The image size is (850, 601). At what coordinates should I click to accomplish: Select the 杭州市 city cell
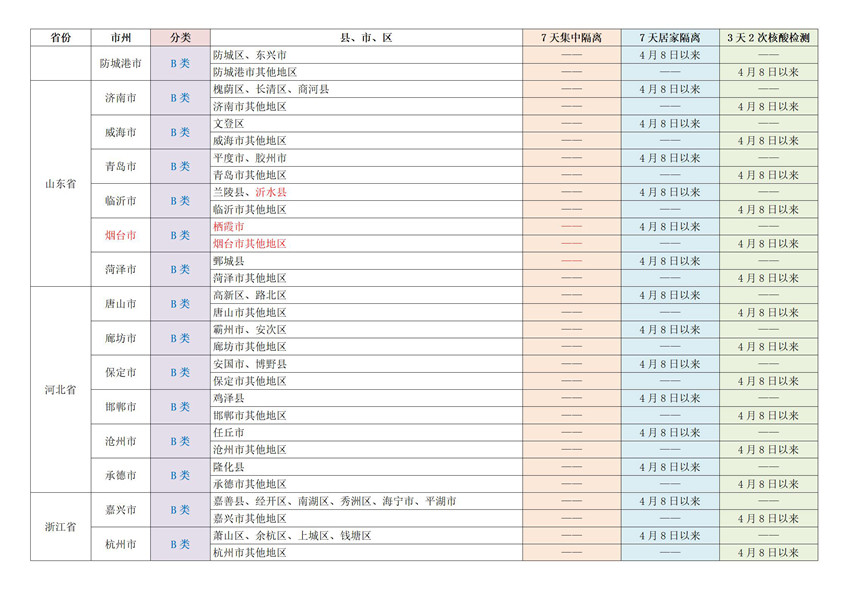tap(120, 544)
